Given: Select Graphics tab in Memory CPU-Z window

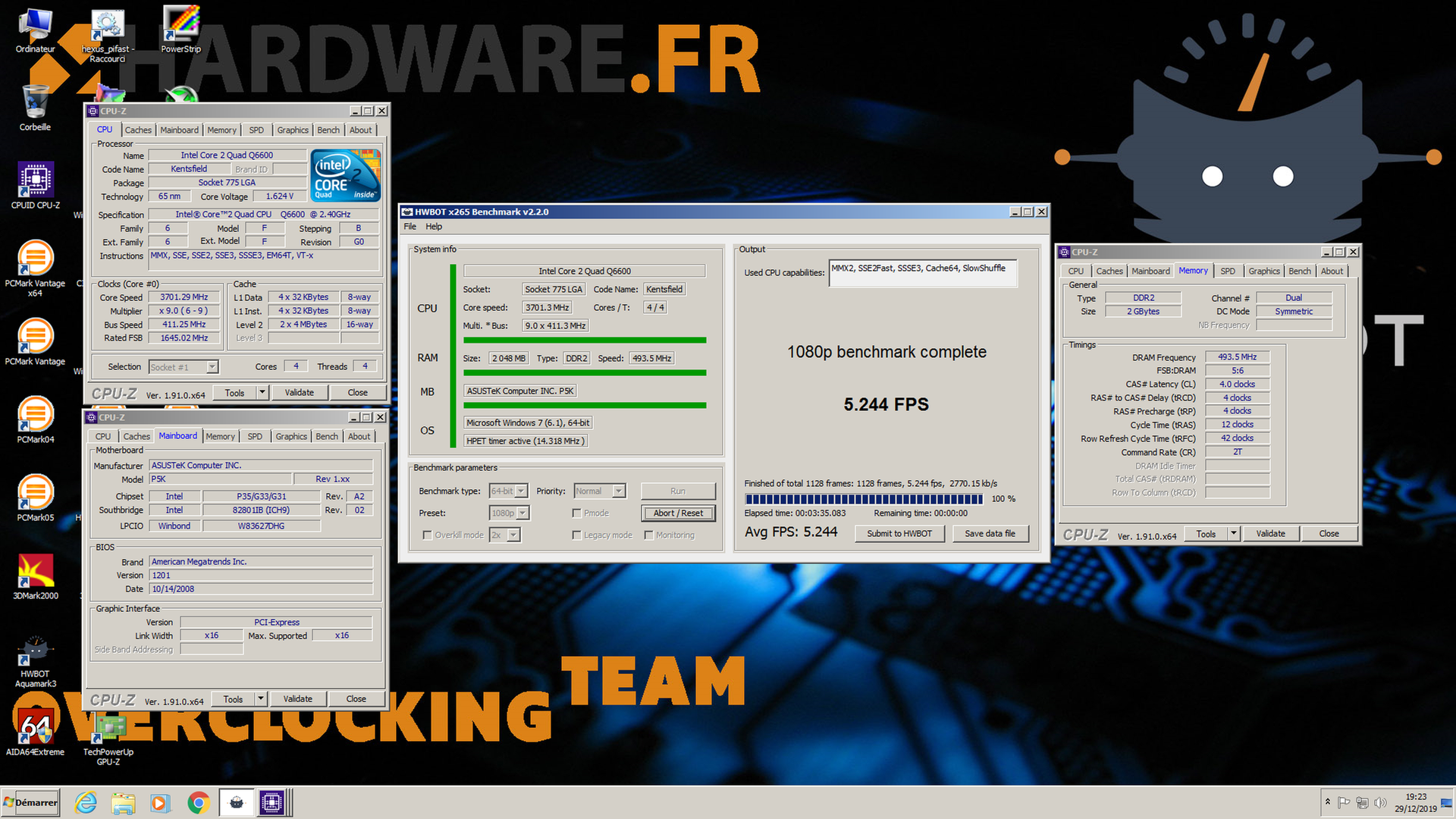Looking at the screenshot, I should point(1264,271).
